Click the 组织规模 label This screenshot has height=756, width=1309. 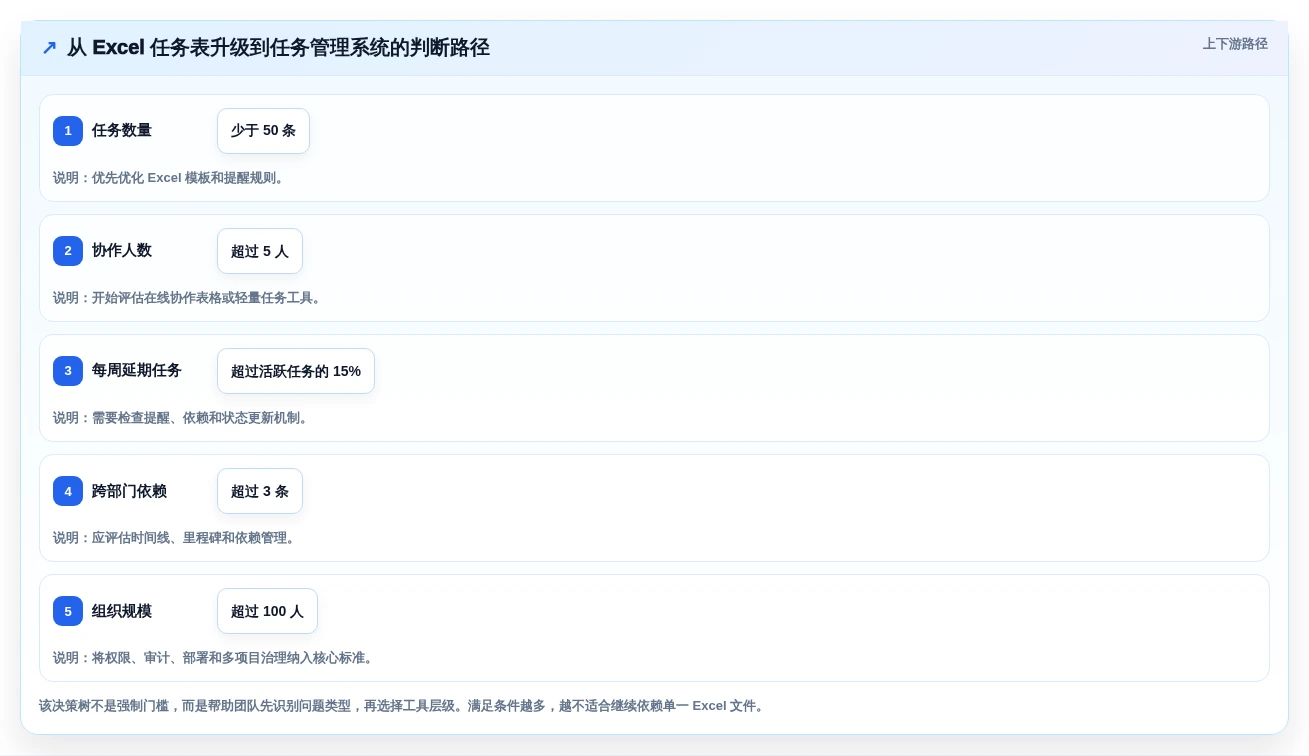(x=122, y=611)
